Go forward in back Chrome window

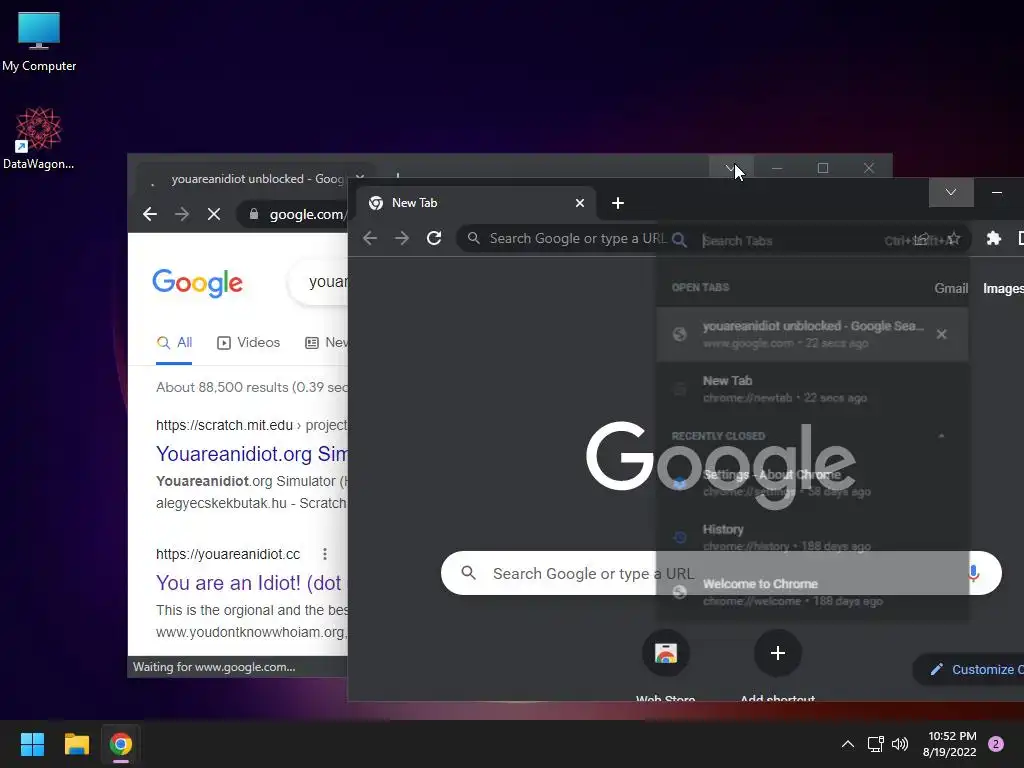pos(182,214)
